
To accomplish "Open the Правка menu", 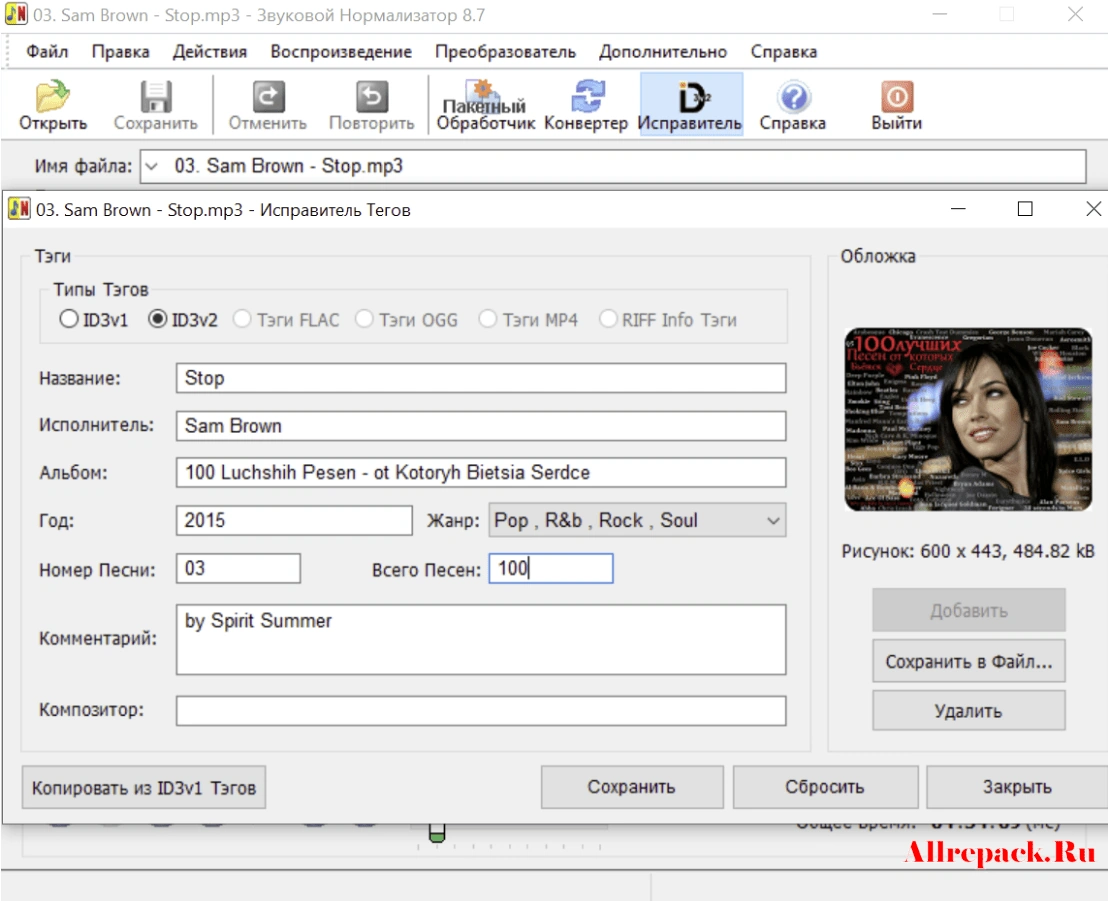I will coord(121,52).
